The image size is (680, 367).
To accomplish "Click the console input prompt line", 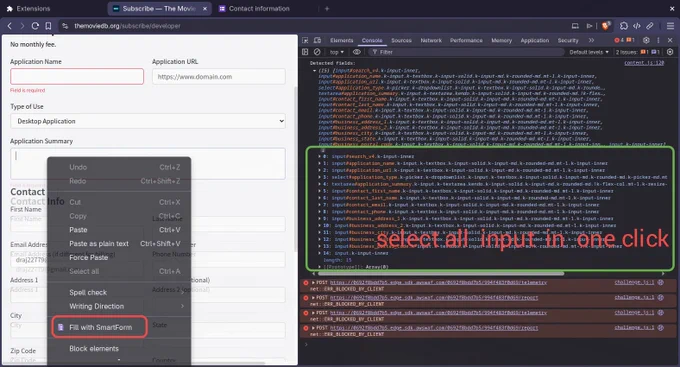I will coord(489,344).
